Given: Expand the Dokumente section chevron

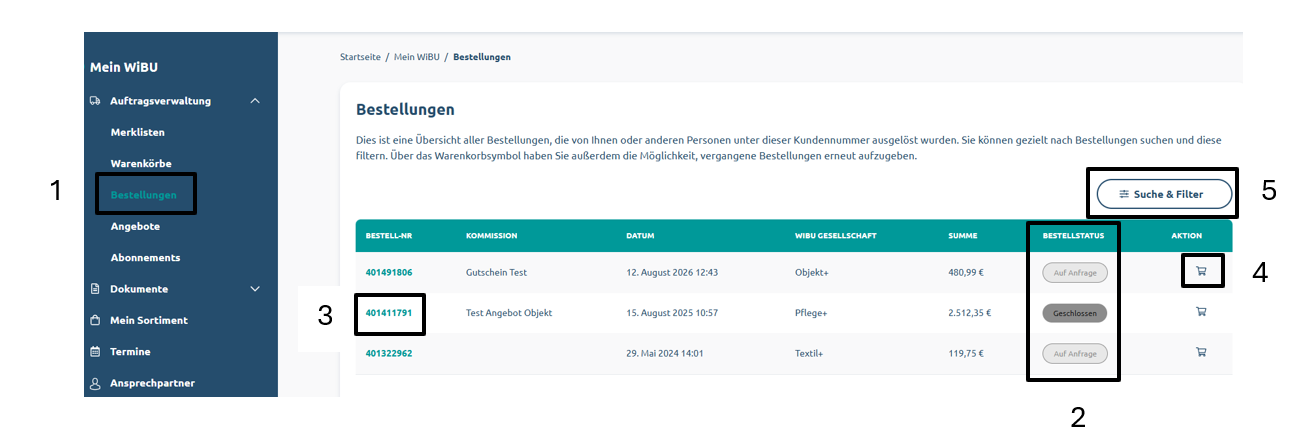Looking at the screenshot, I should pyautogui.click(x=255, y=289).
